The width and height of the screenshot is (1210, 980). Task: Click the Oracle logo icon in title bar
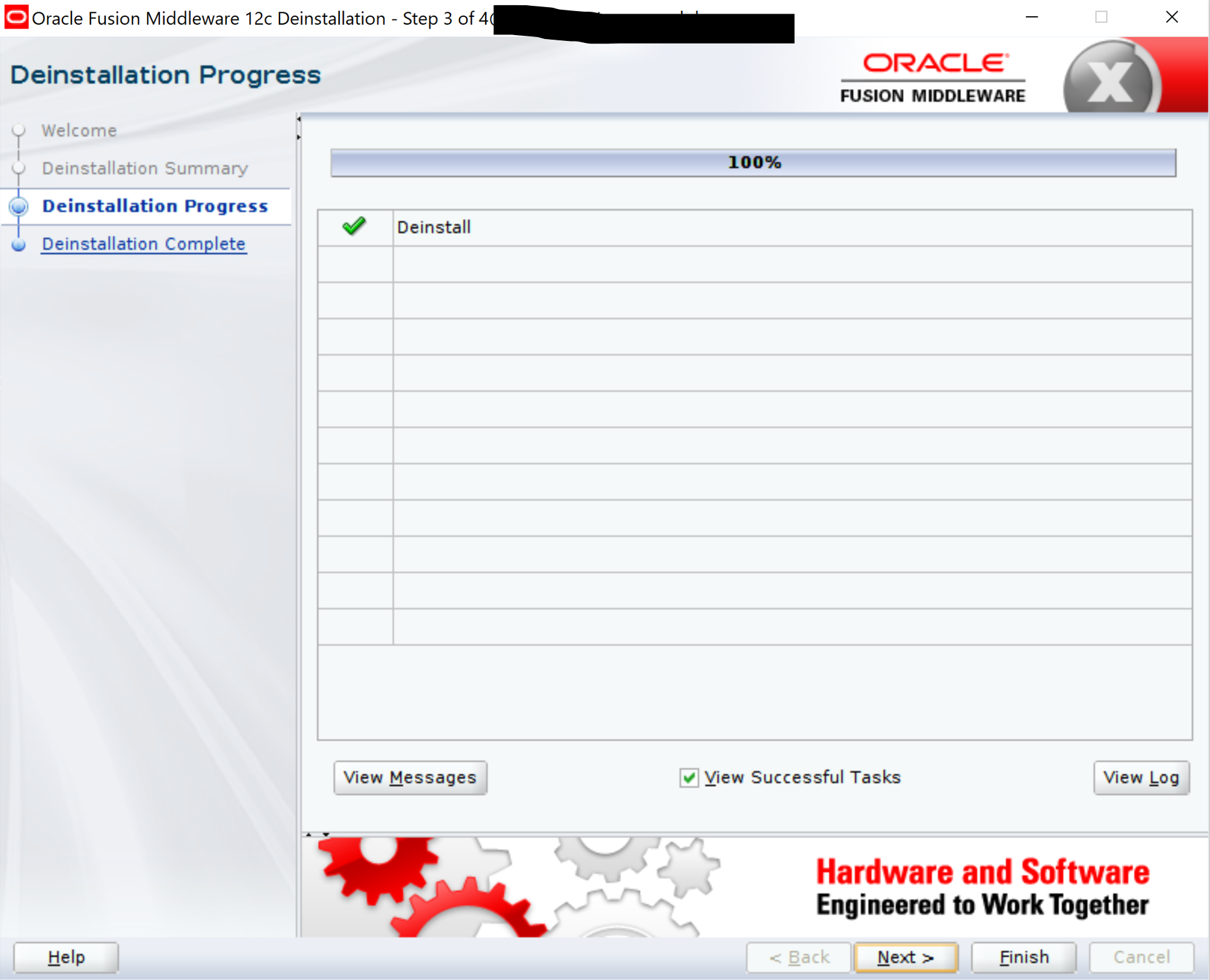pos(16,18)
